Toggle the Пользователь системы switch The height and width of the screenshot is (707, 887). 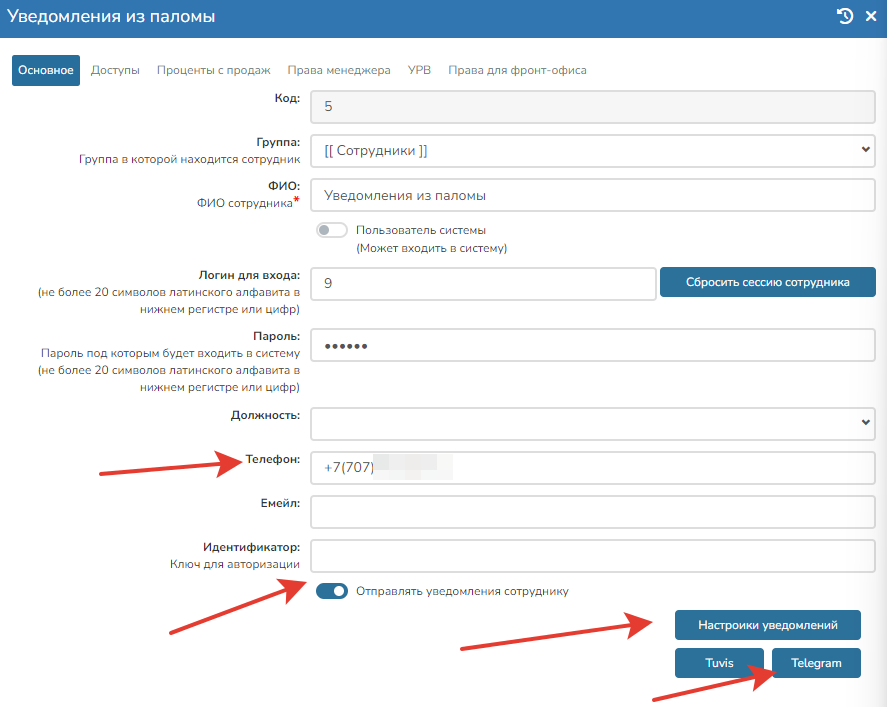click(x=331, y=230)
